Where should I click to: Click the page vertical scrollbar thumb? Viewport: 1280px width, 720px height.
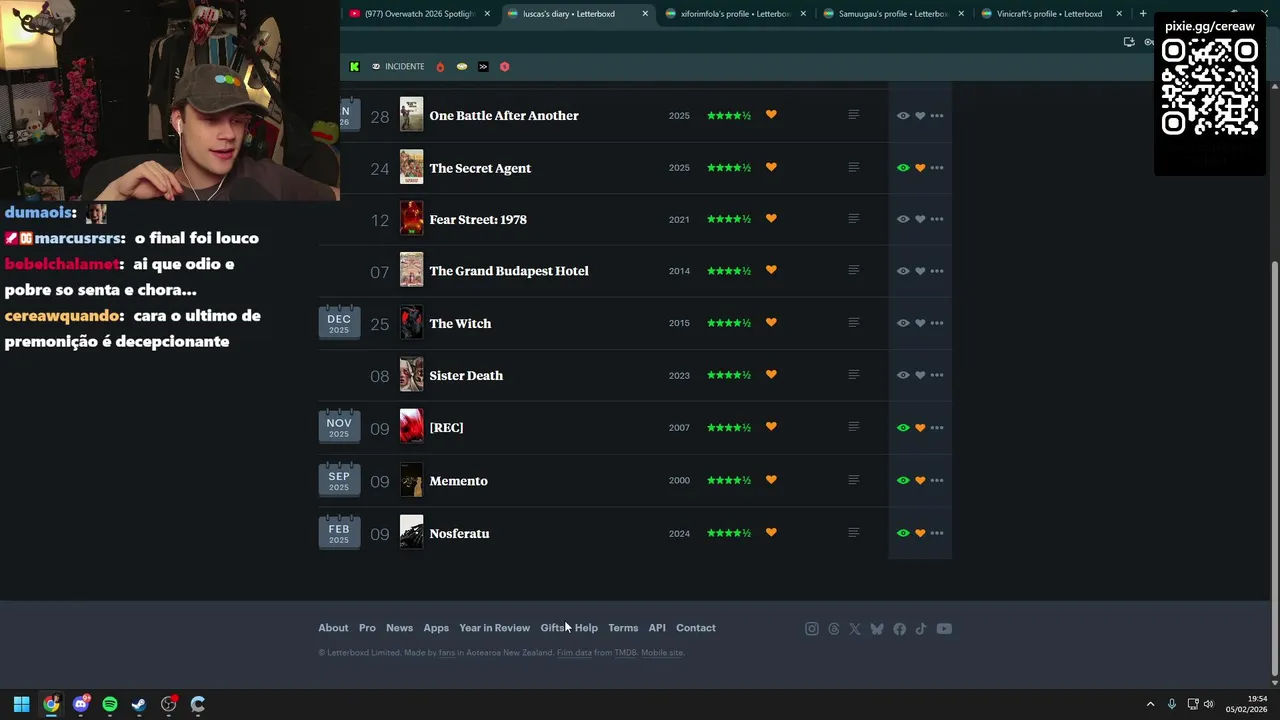point(1274,467)
